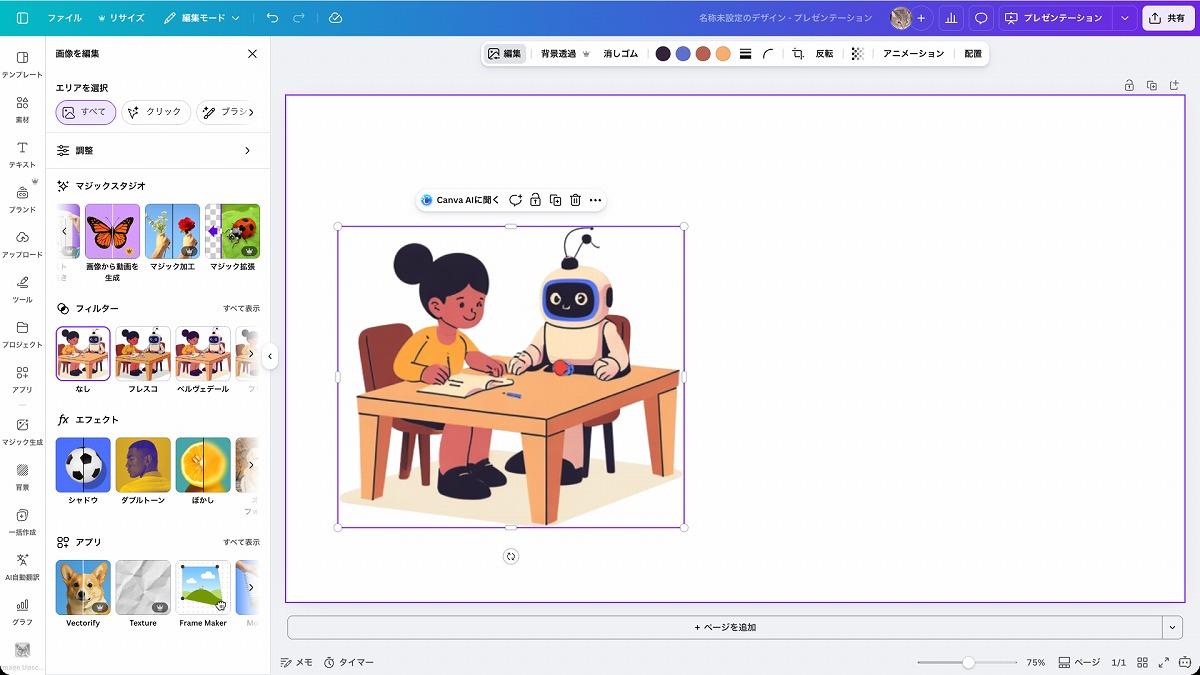Pick the blue color swatch in the toolbar
The height and width of the screenshot is (675, 1200).
[683, 54]
